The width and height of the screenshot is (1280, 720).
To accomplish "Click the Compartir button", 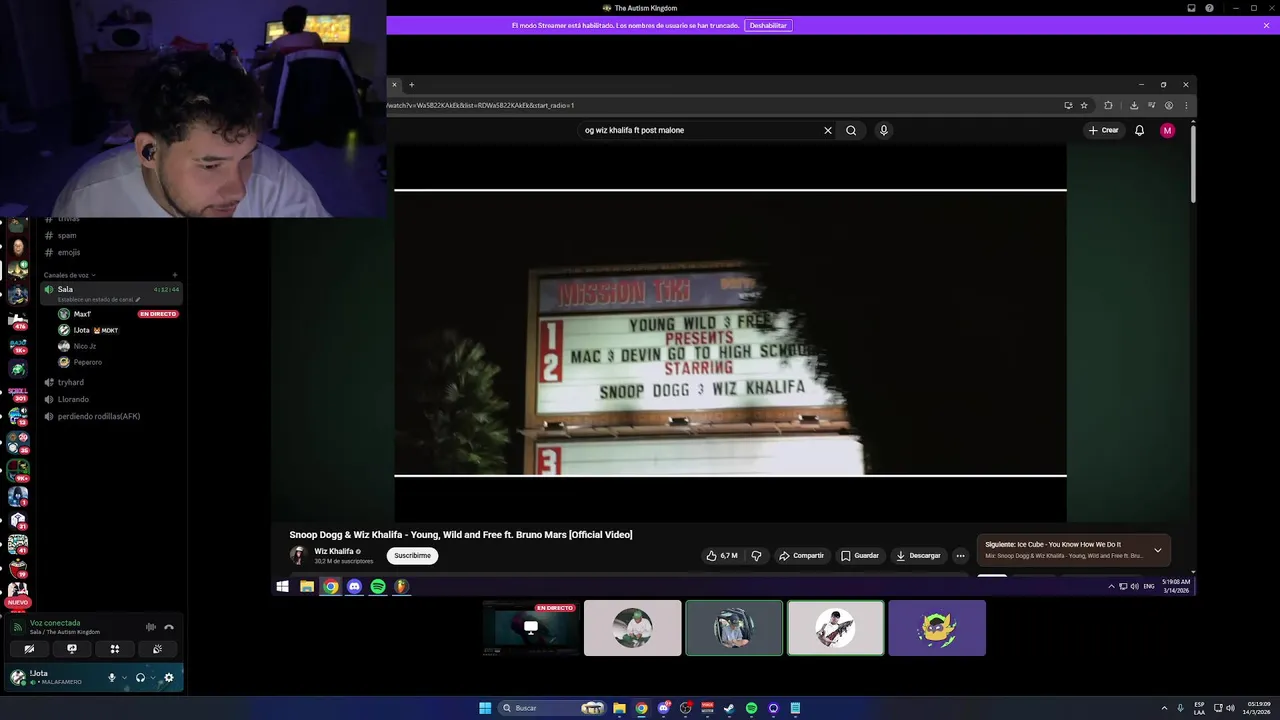I will [802, 555].
